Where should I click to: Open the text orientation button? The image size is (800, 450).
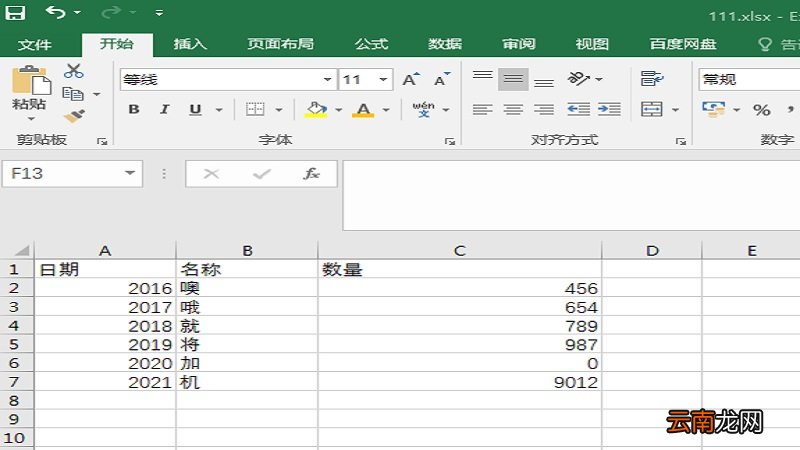[x=579, y=79]
